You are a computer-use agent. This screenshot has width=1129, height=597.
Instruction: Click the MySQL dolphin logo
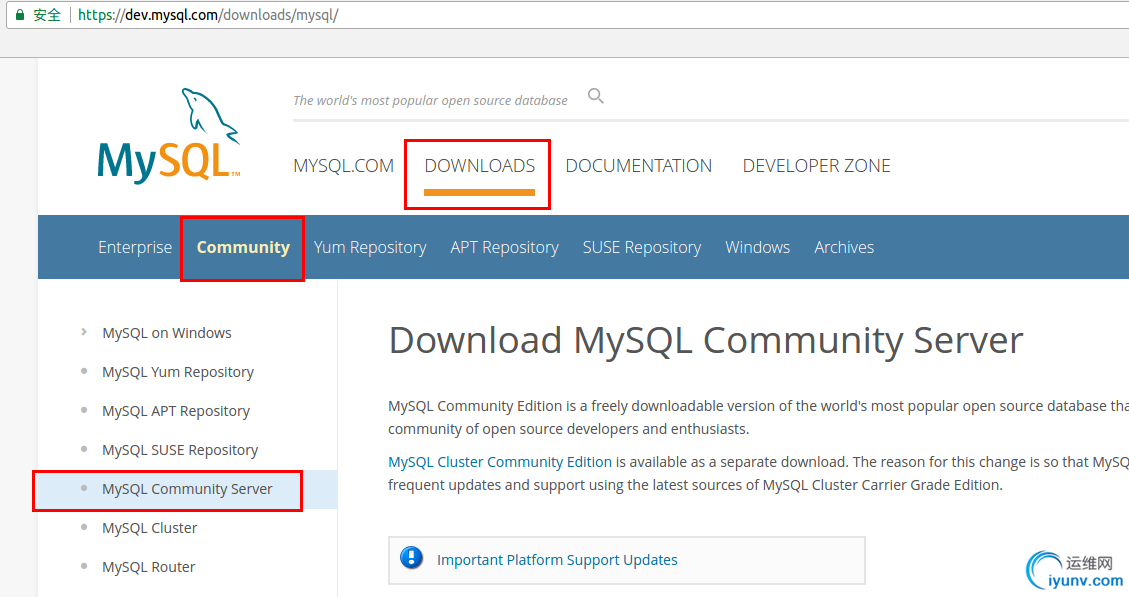pos(168,135)
